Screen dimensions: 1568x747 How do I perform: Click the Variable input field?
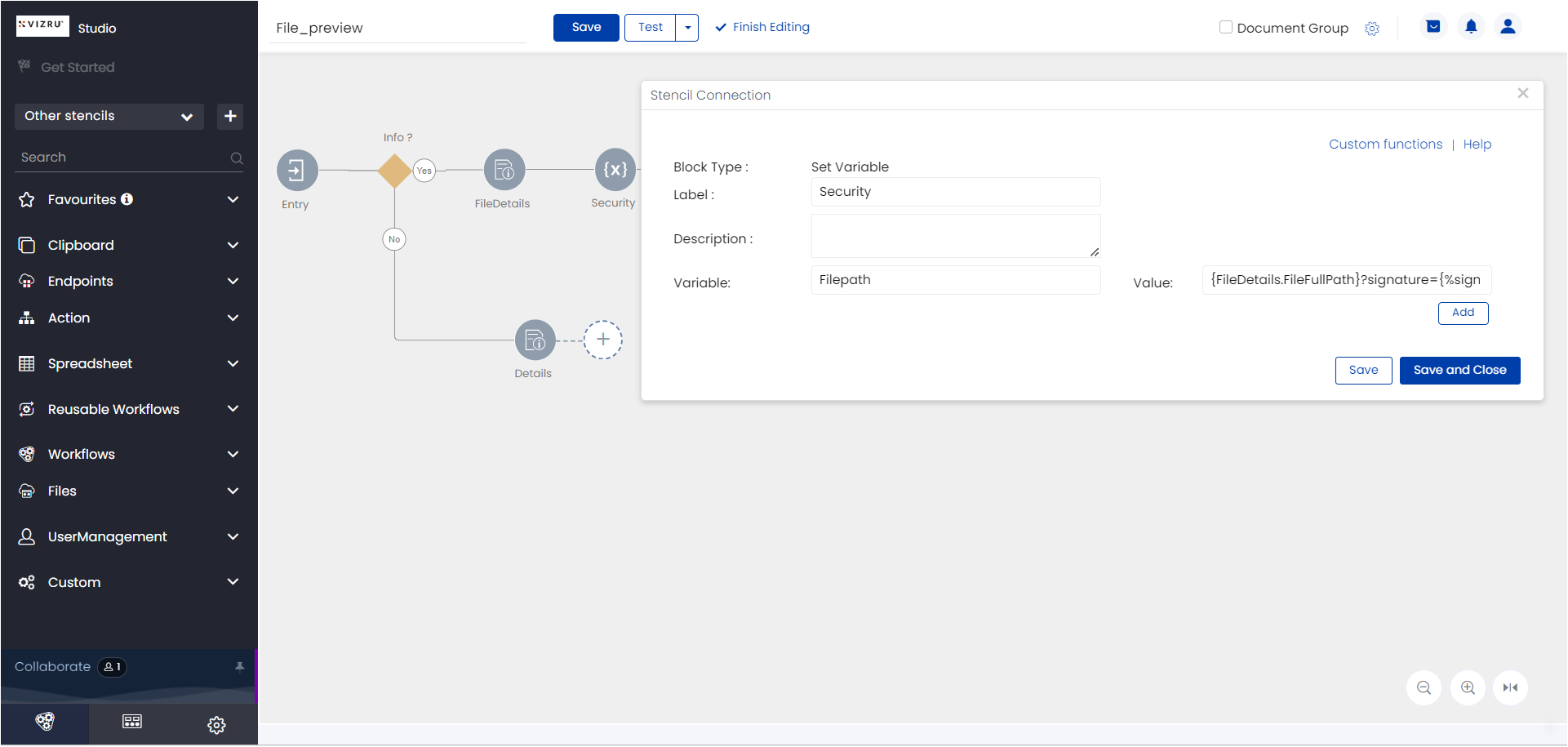click(x=956, y=280)
